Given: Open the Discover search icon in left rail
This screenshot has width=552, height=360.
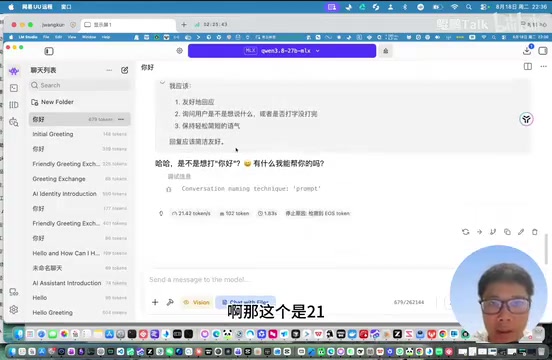Looking at the screenshot, I should point(14,122).
